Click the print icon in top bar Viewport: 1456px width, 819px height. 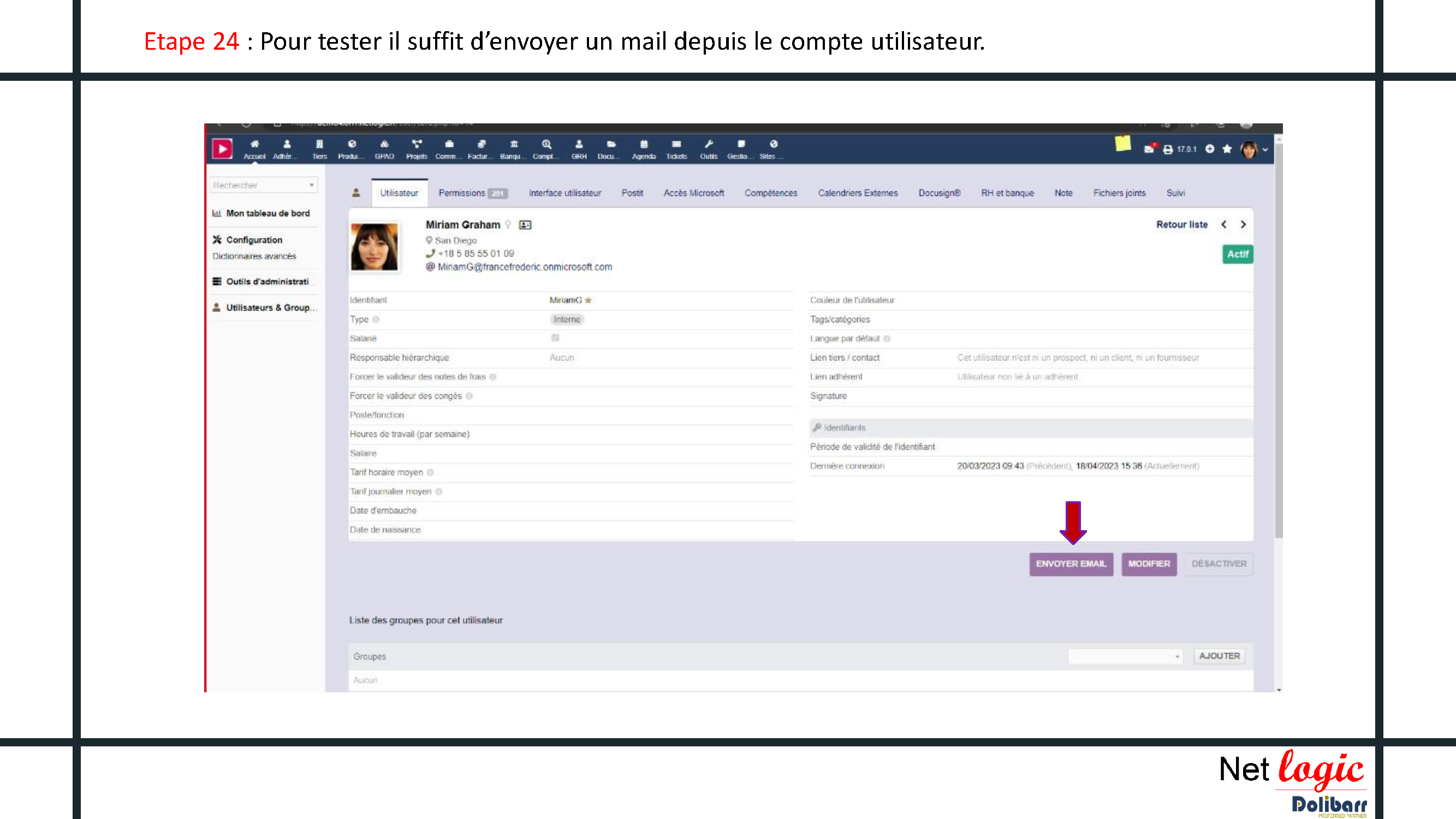[x=1168, y=149]
